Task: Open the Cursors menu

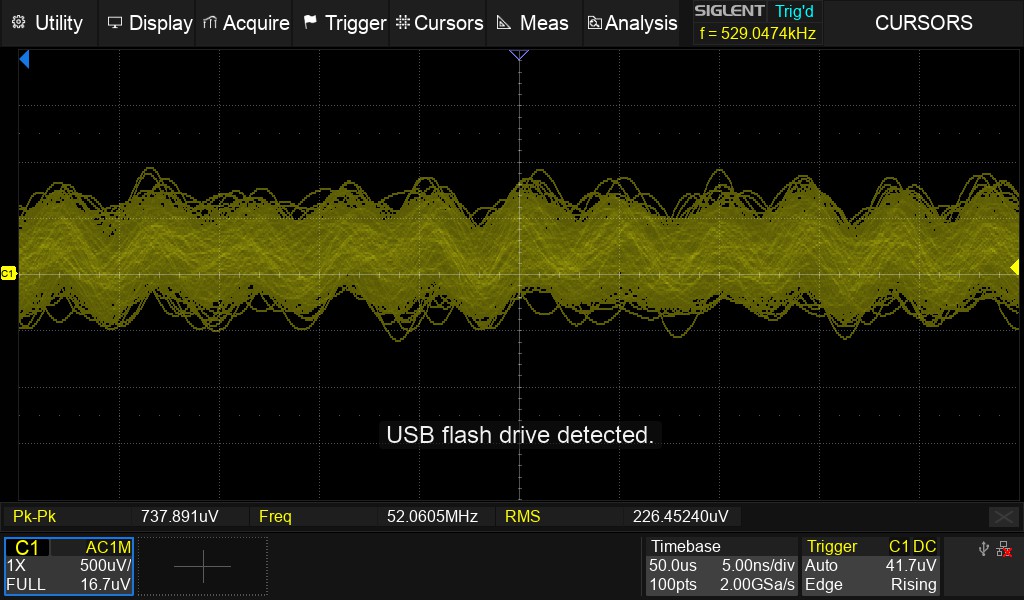Action: 439,23
